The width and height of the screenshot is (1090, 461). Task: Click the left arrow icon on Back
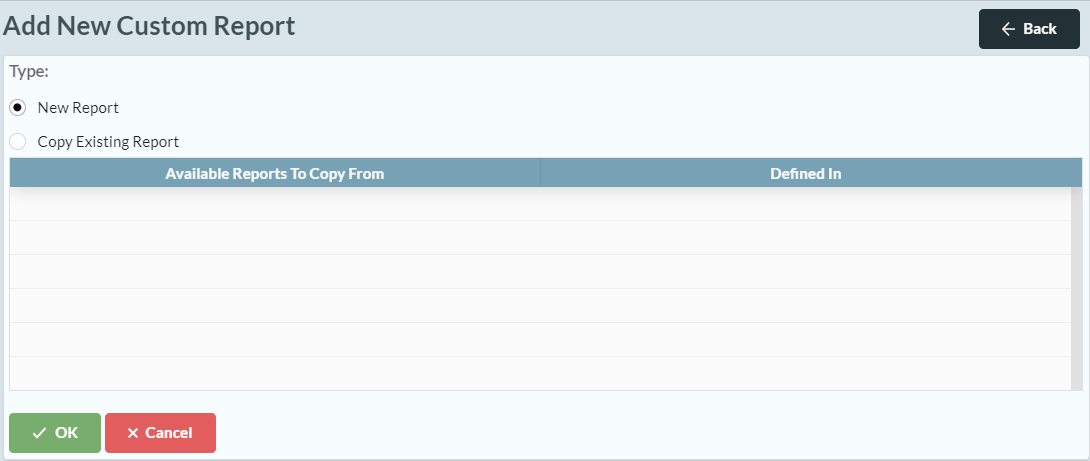coord(1008,29)
